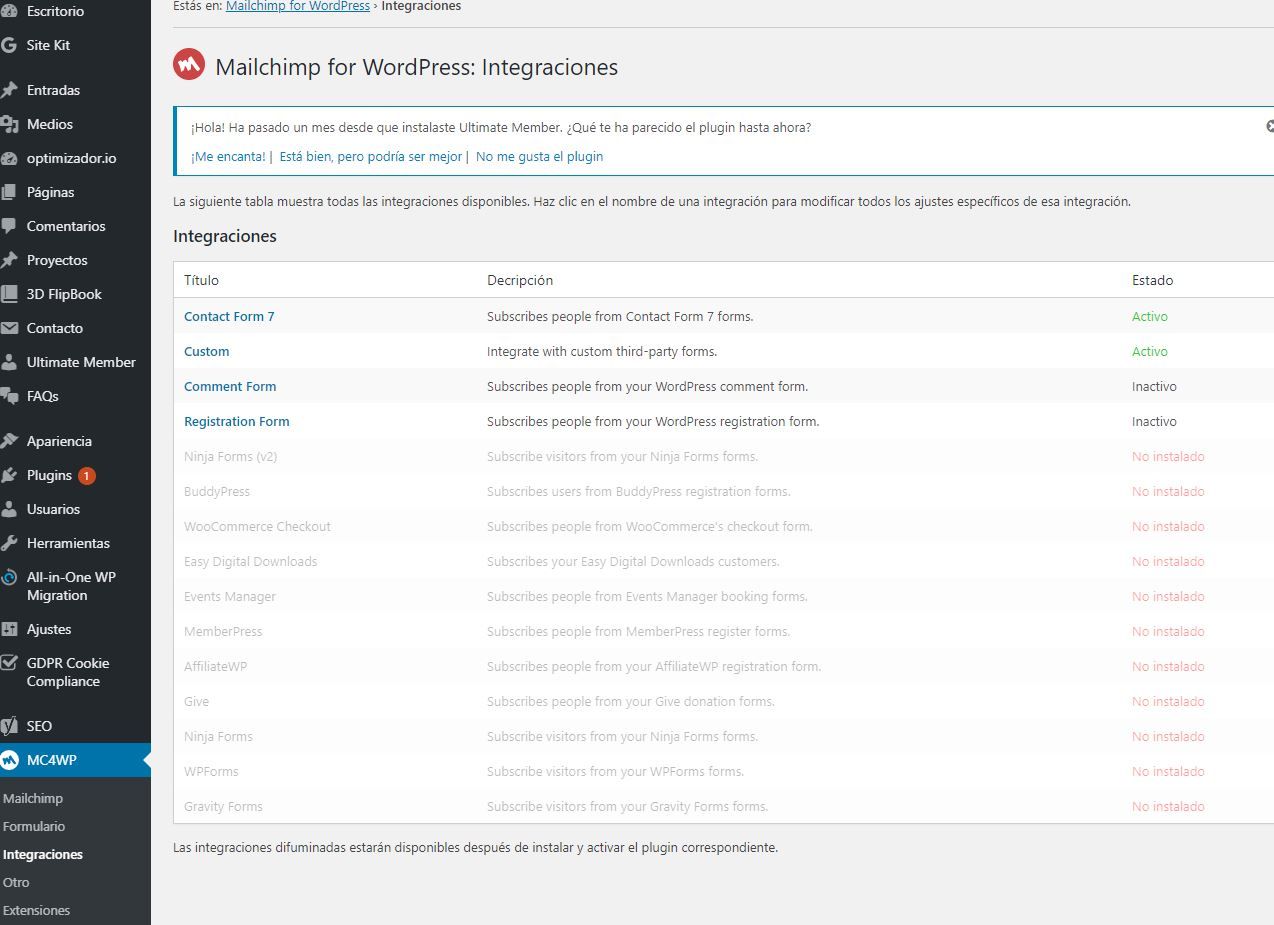
Task: Click the MC4WP Mailchimp sidebar icon
Action: 9,760
